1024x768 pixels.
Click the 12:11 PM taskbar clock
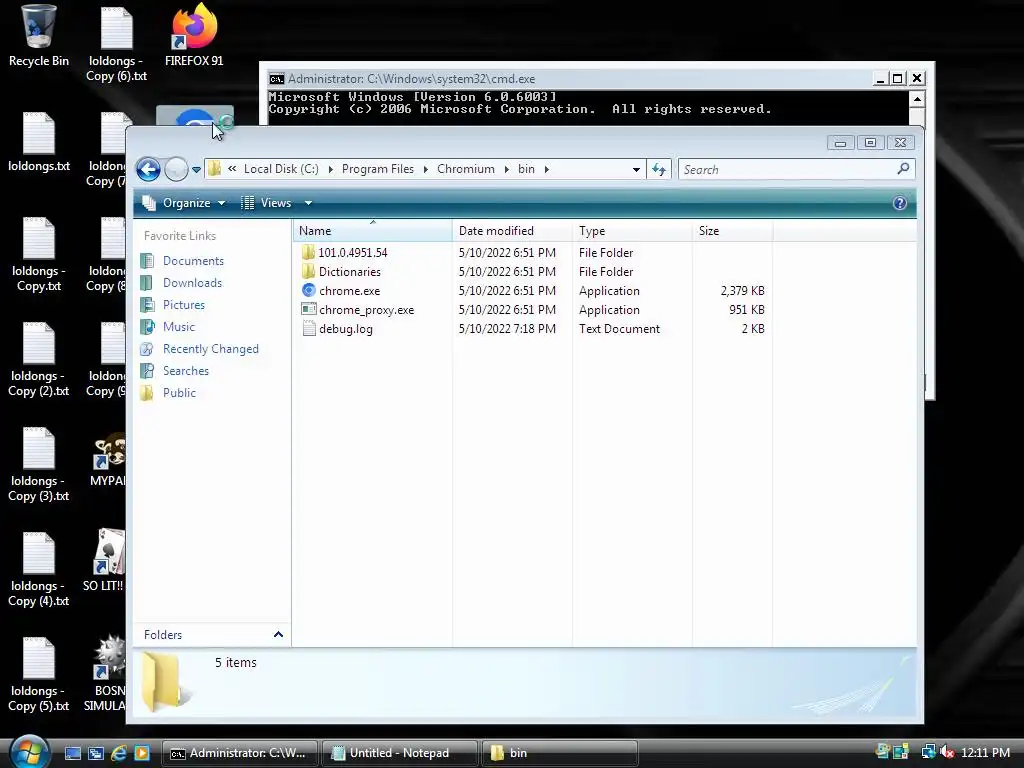pyautogui.click(x=985, y=753)
